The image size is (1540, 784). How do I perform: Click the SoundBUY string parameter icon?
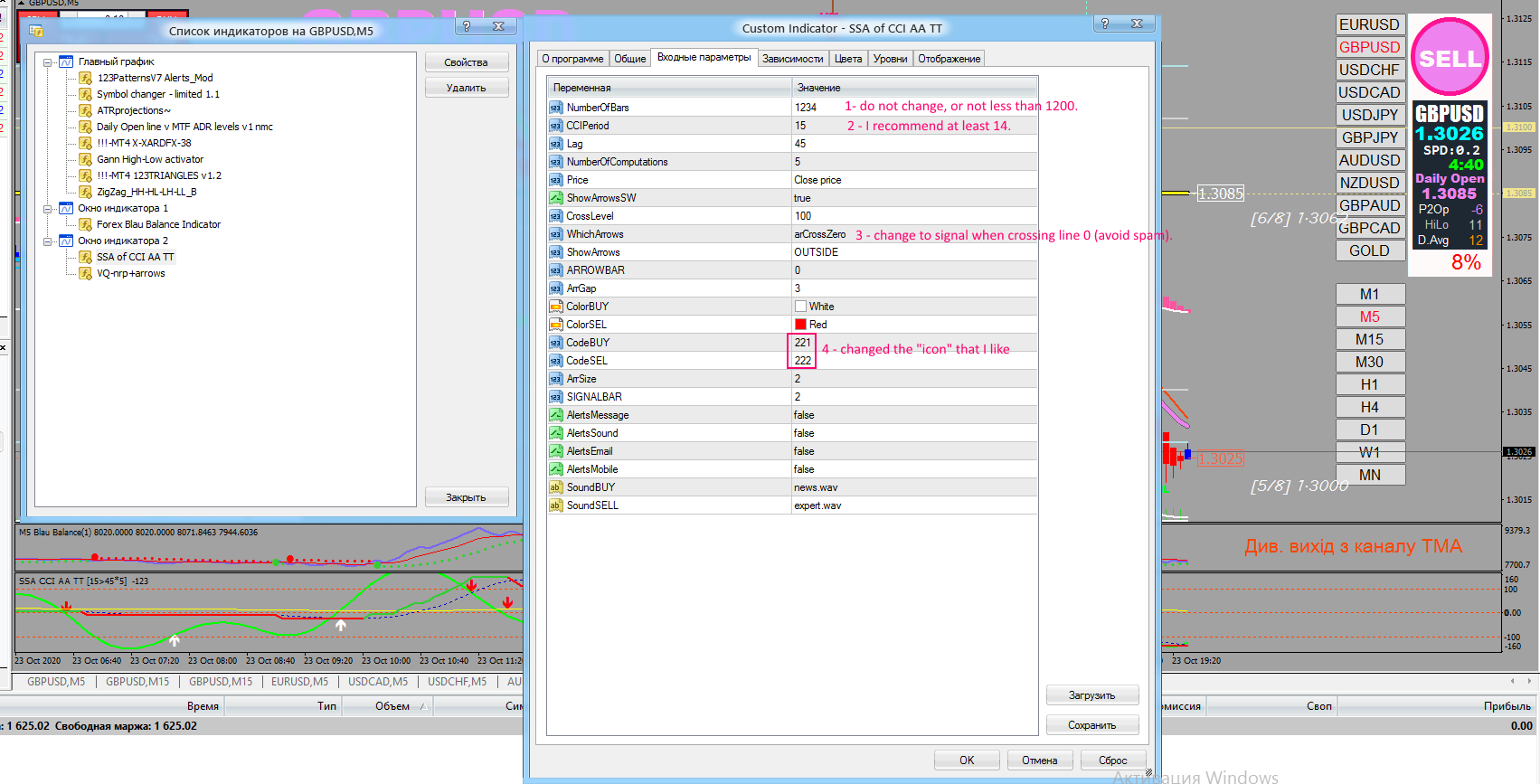pos(556,487)
